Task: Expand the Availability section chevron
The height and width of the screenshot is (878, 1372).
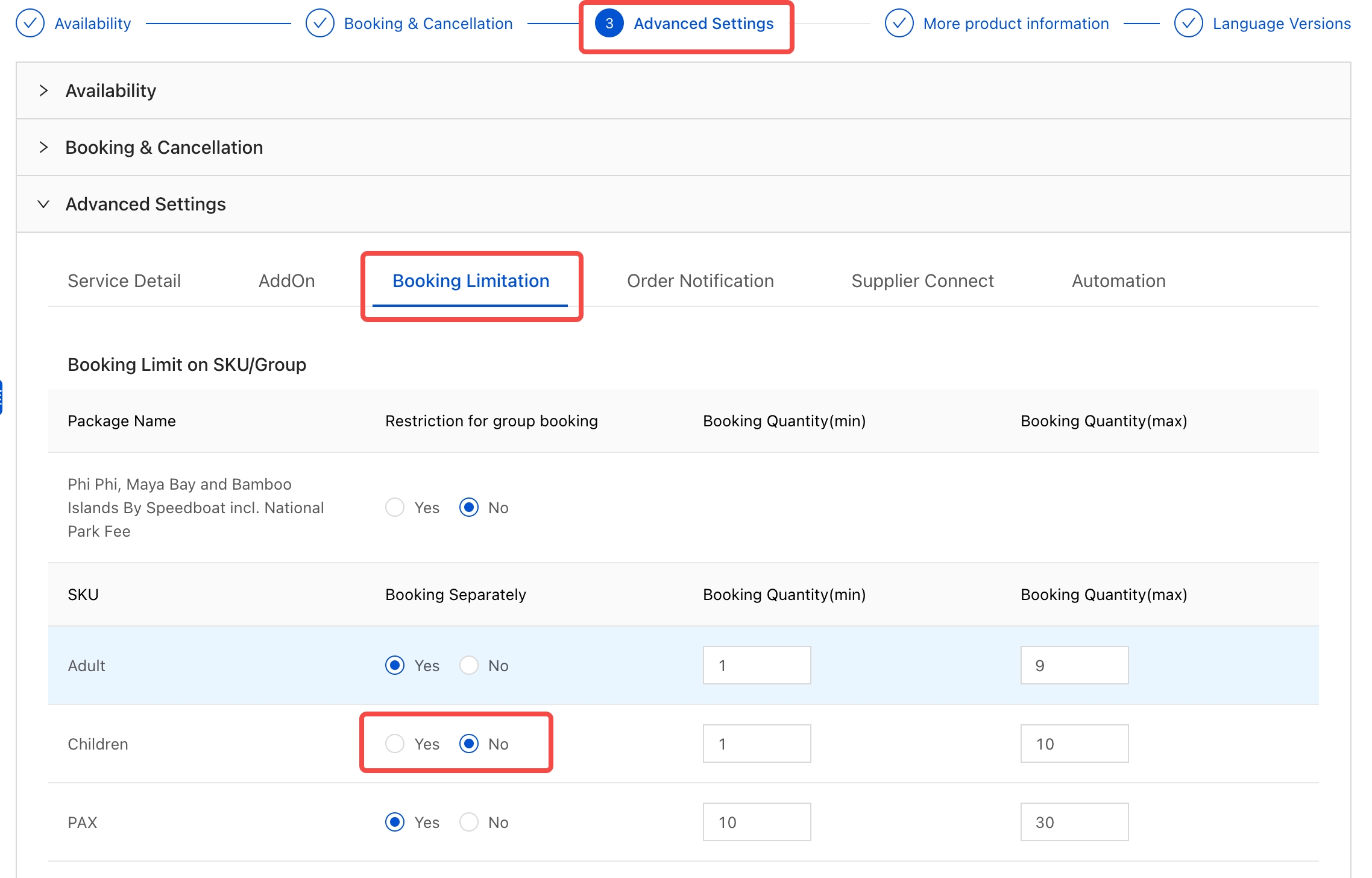Action: [x=43, y=90]
